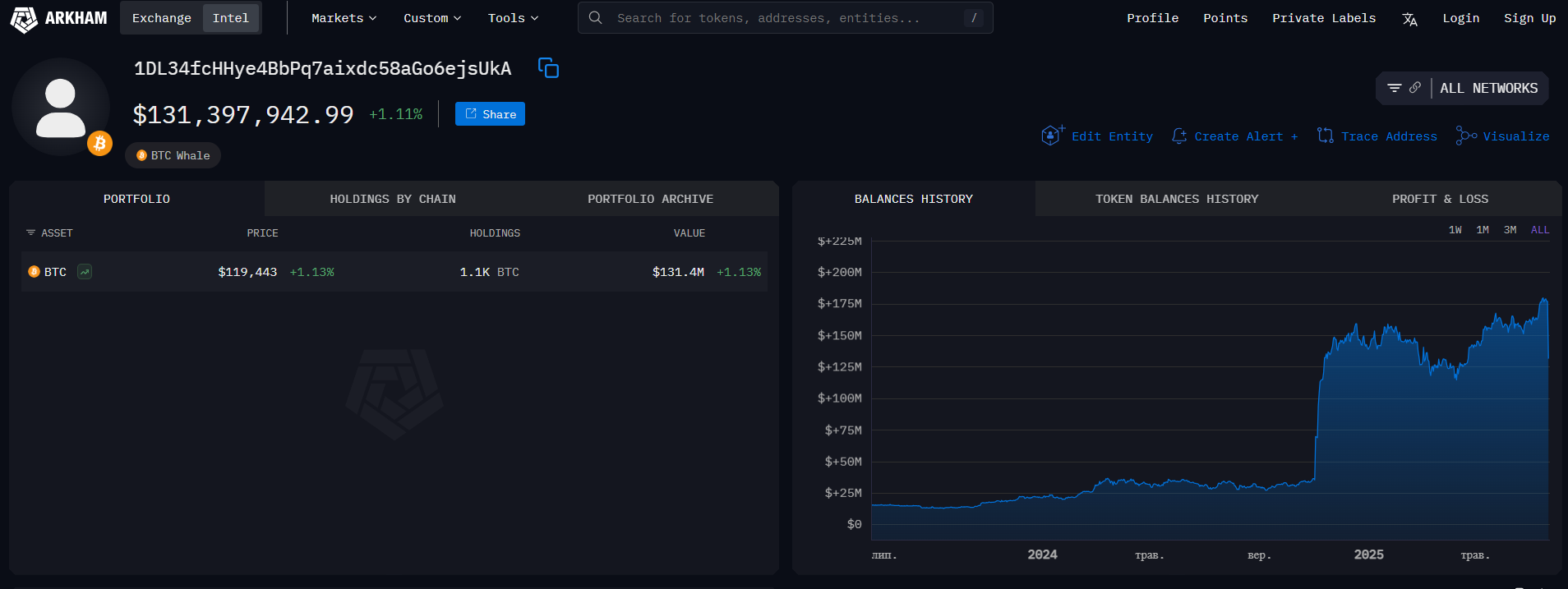Open the Custom dropdown menu

(x=432, y=18)
